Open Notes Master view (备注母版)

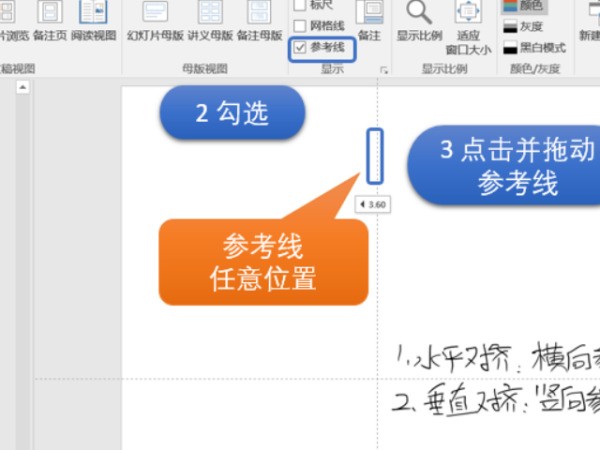259,21
